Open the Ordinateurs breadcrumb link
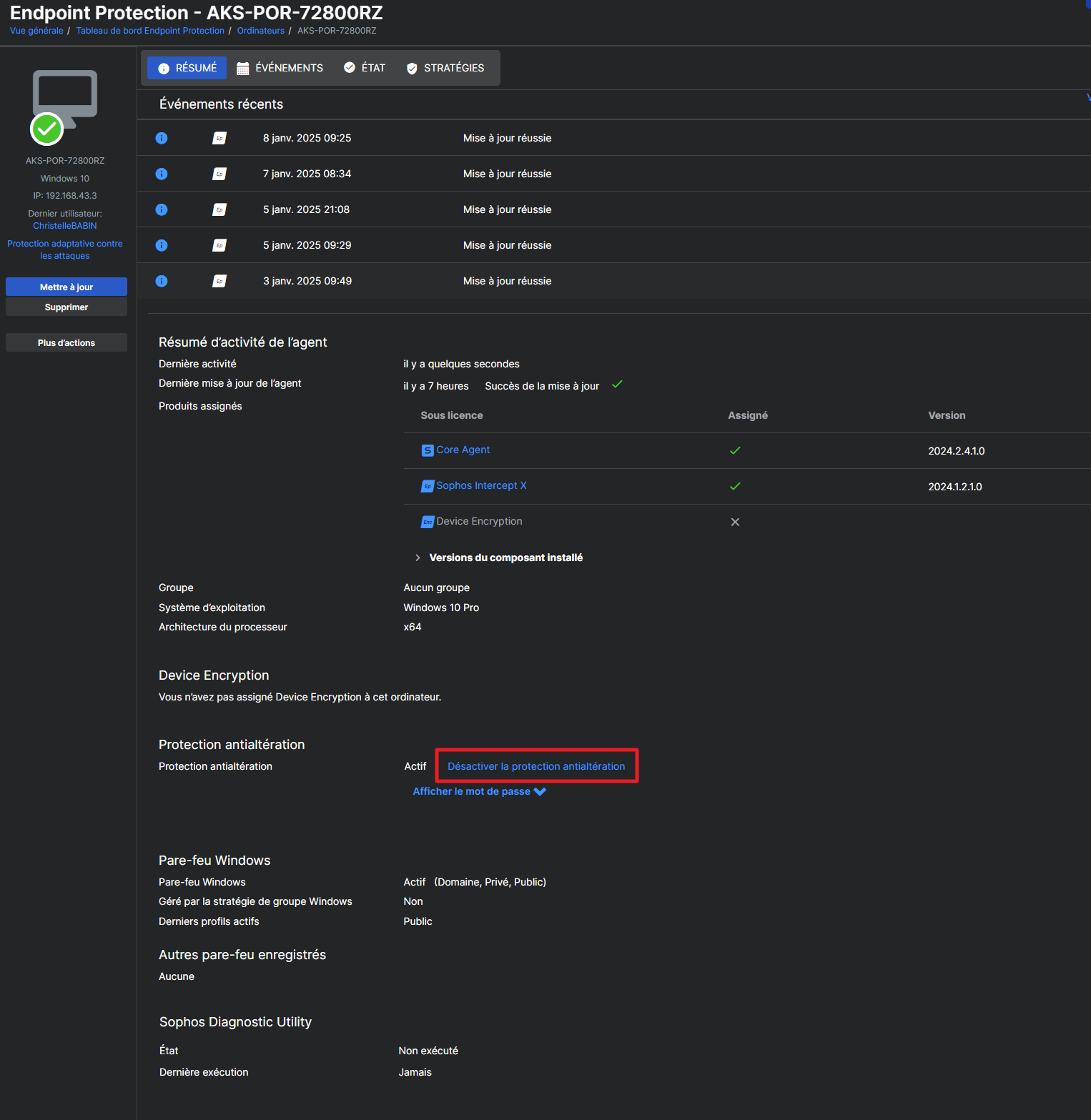 coord(261,31)
